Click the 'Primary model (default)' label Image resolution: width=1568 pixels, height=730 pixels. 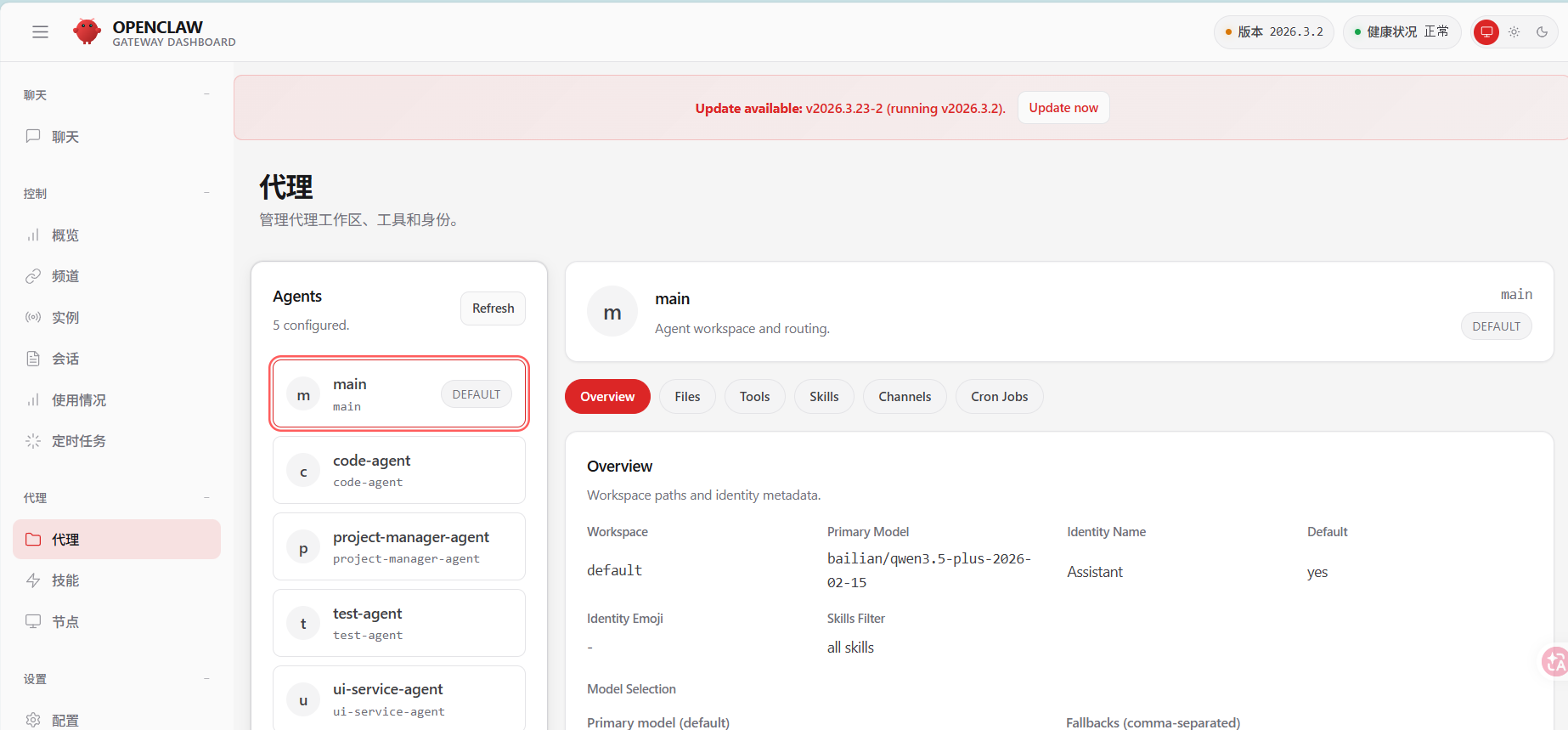tap(658, 722)
